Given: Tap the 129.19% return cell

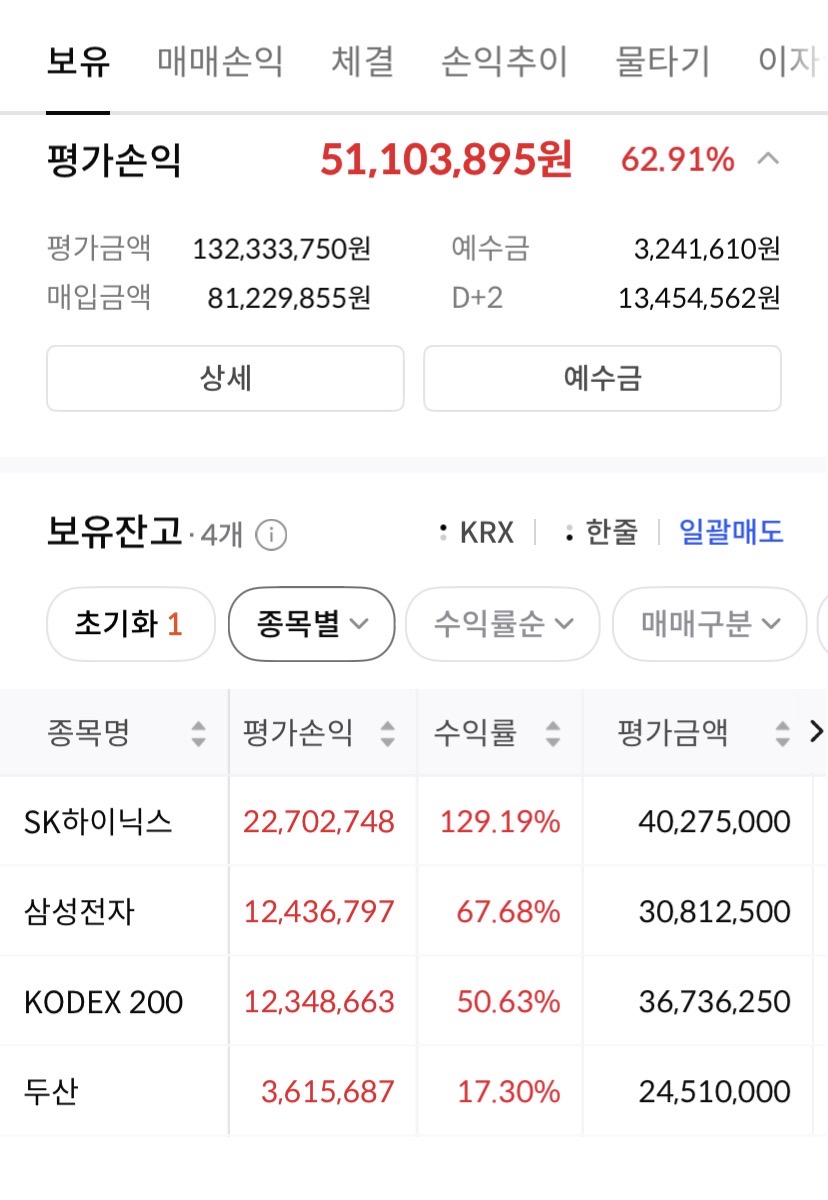Looking at the screenshot, I should point(500,822).
